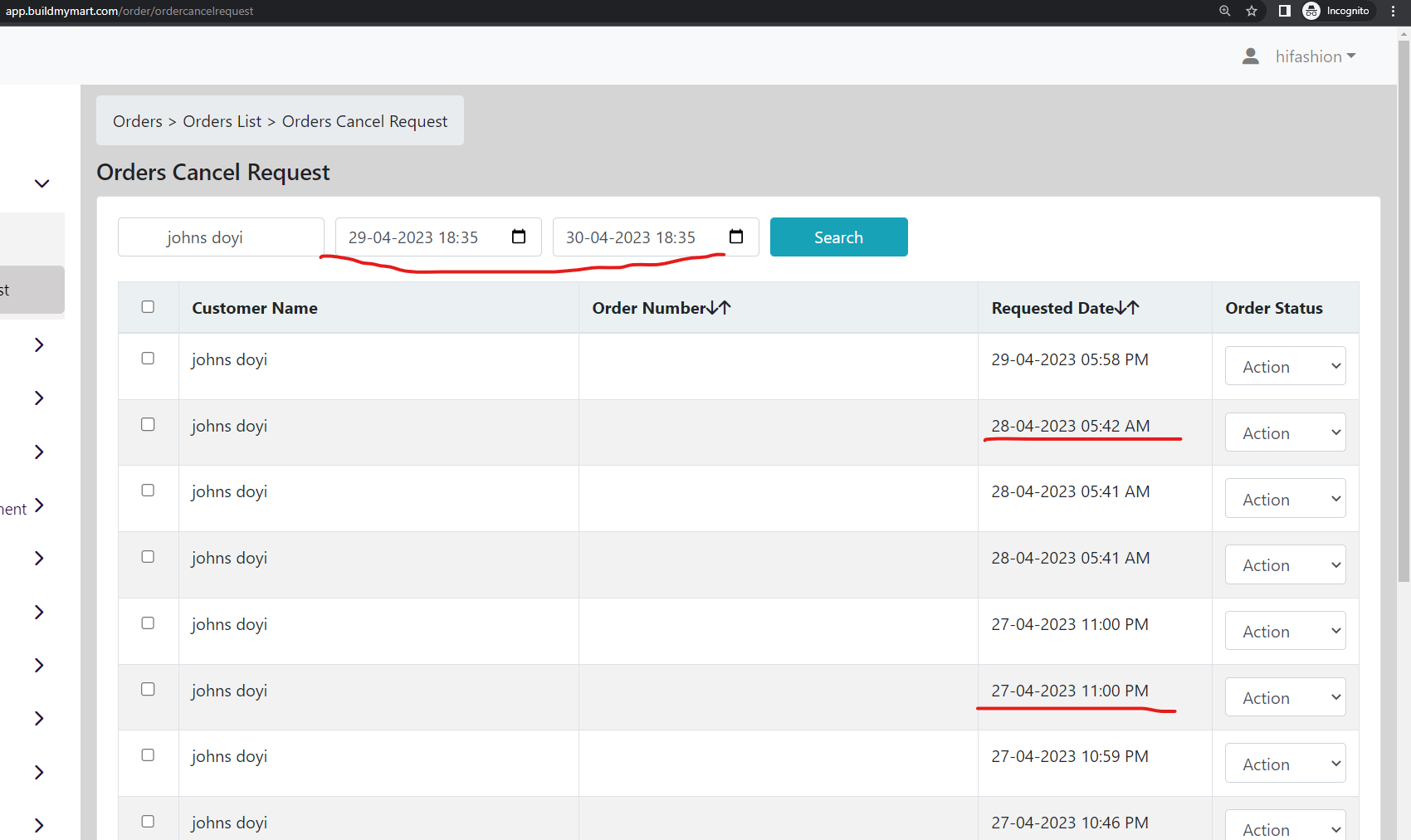The image size is (1411, 840).
Task: Select the date 27-04-2023 10:46 PM
Action: pos(1070,823)
